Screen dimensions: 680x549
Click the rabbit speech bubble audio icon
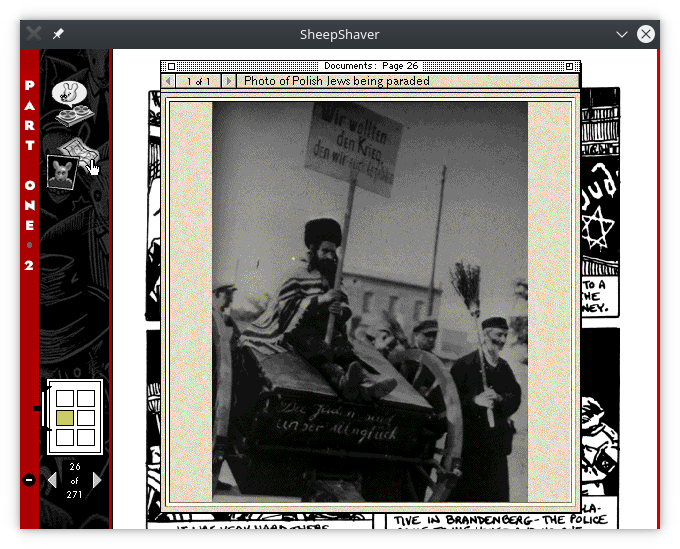(70, 94)
